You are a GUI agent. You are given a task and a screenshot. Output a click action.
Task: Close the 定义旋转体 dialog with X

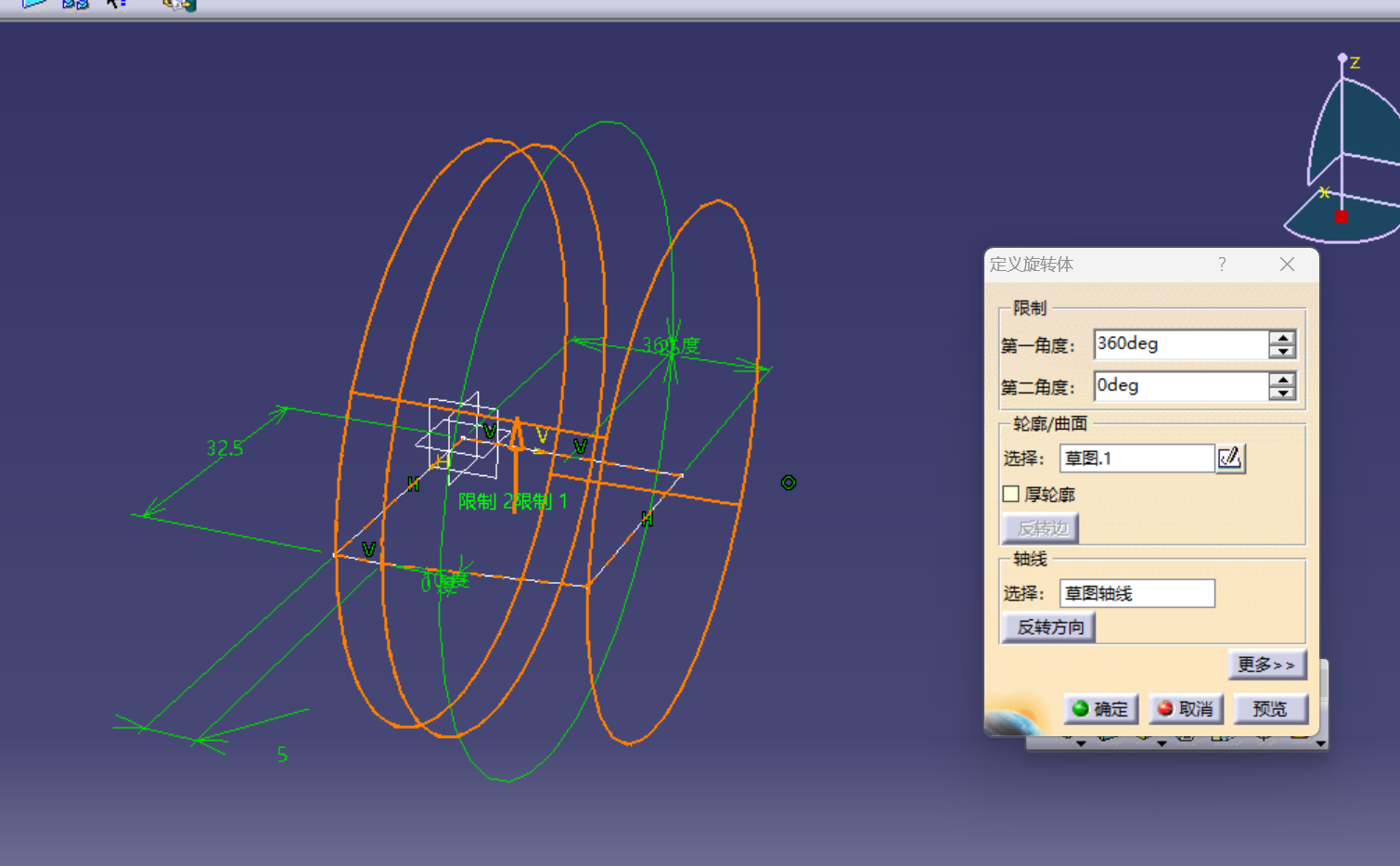point(1287,265)
